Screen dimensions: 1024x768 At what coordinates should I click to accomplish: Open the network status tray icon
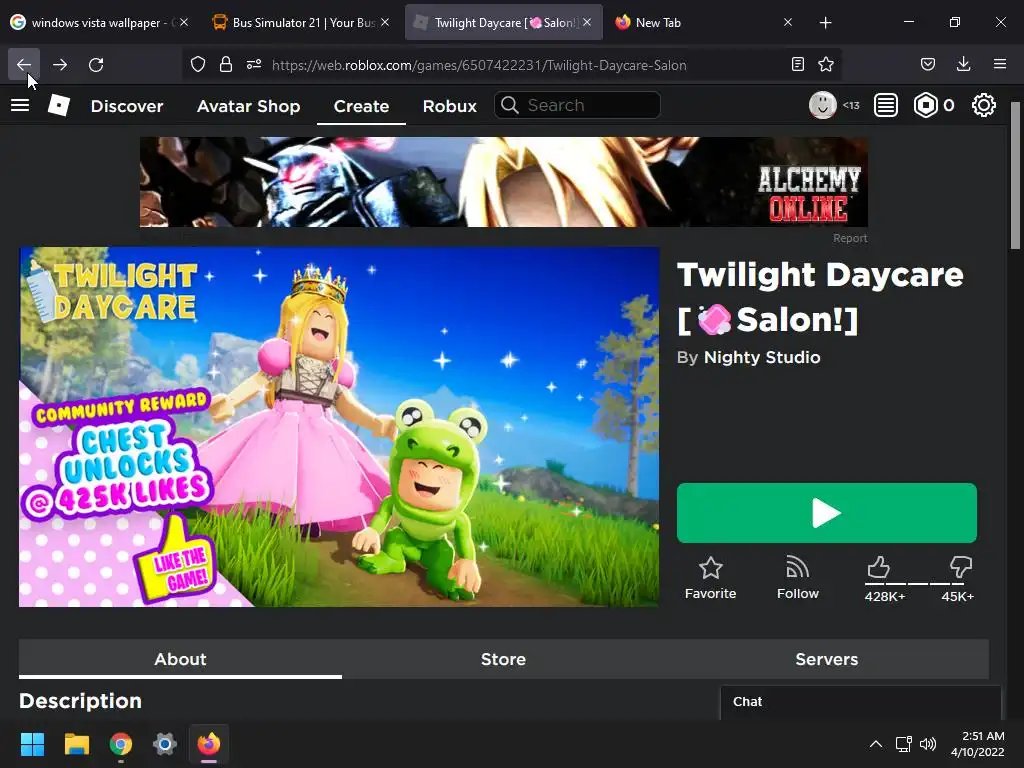903,744
